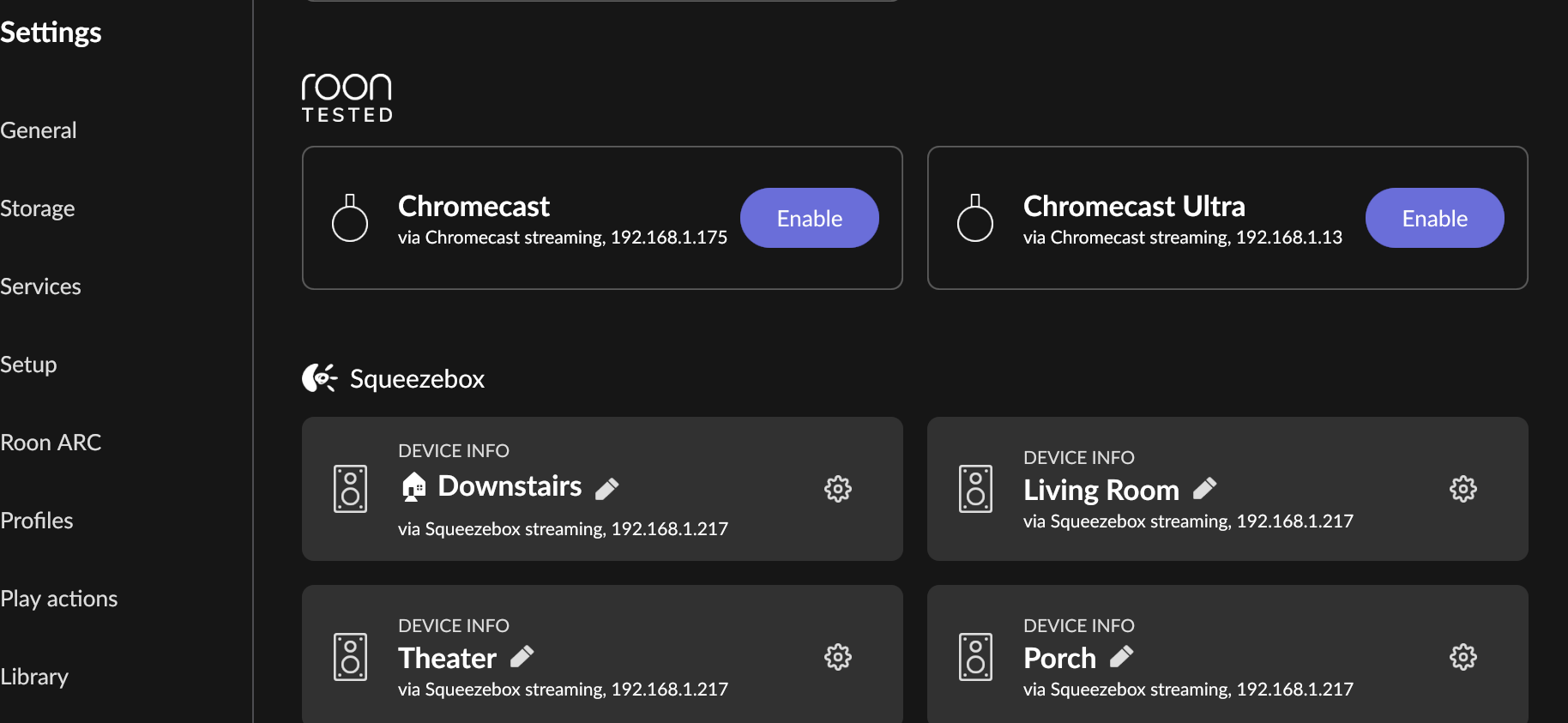Open Library settings in sidebar
The height and width of the screenshot is (723, 1568).
tap(34, 677)
